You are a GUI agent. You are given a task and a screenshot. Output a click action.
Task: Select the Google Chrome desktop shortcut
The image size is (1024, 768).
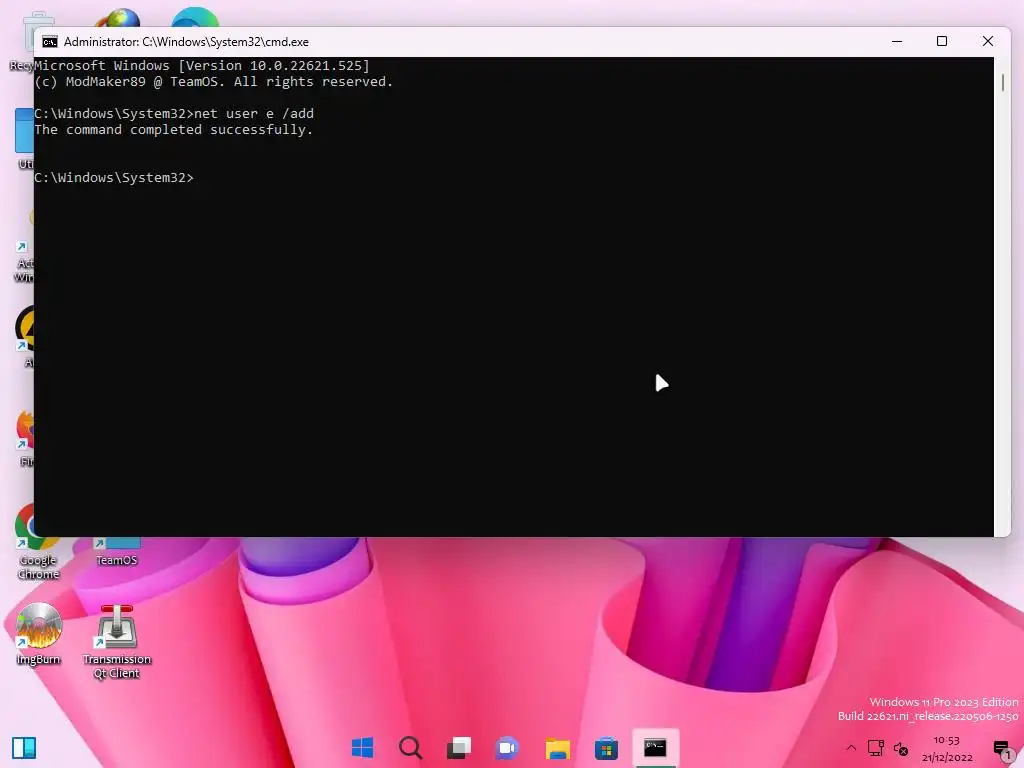click(39, 542)
